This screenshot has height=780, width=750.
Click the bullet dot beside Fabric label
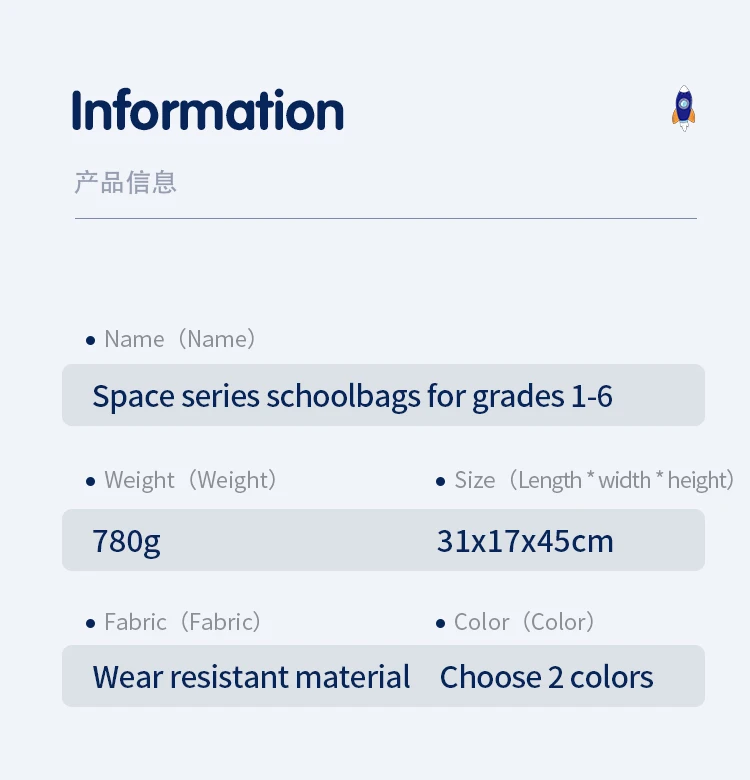(90, 623)
